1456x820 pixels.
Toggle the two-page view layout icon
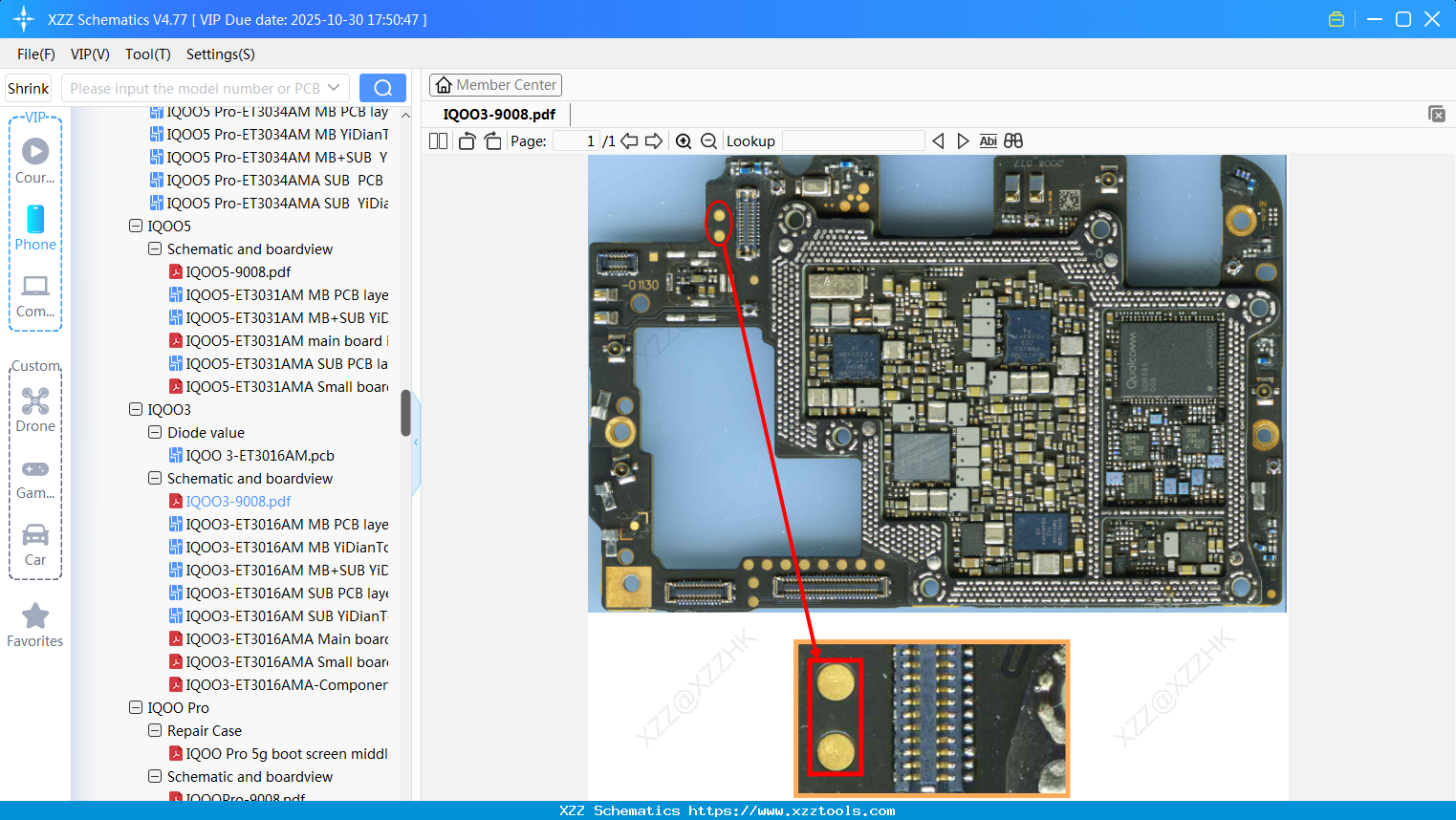(x=439, y=140)
